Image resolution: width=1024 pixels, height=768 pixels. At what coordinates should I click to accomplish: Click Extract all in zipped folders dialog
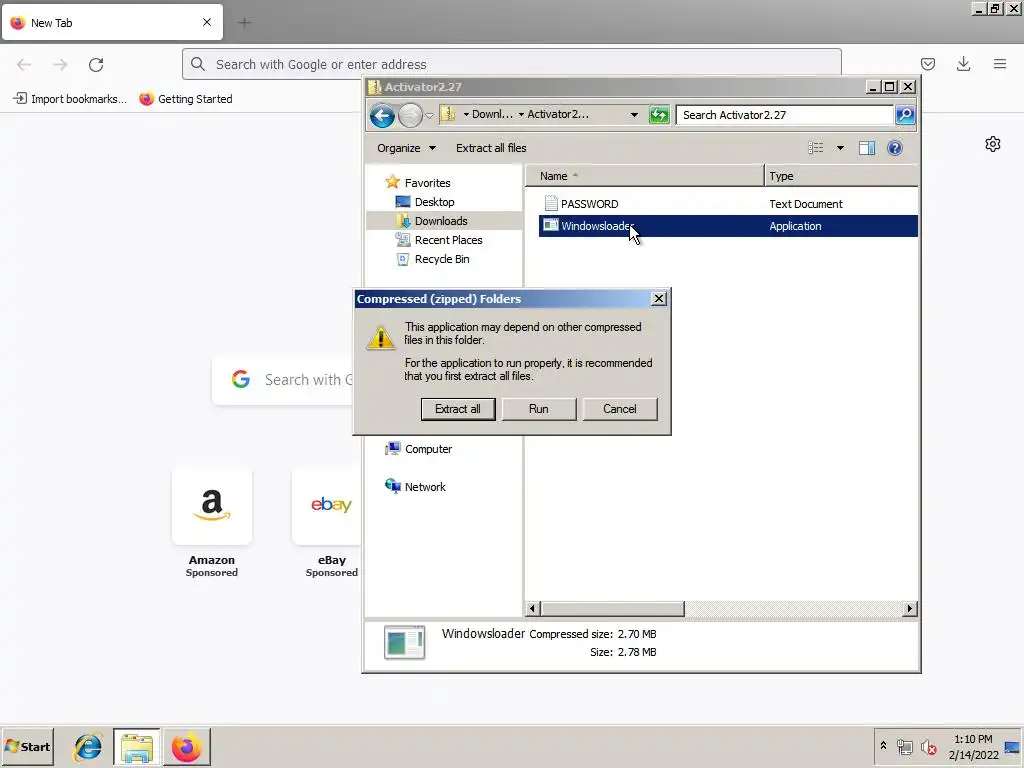pyautogui.click(x=458, y=409)
